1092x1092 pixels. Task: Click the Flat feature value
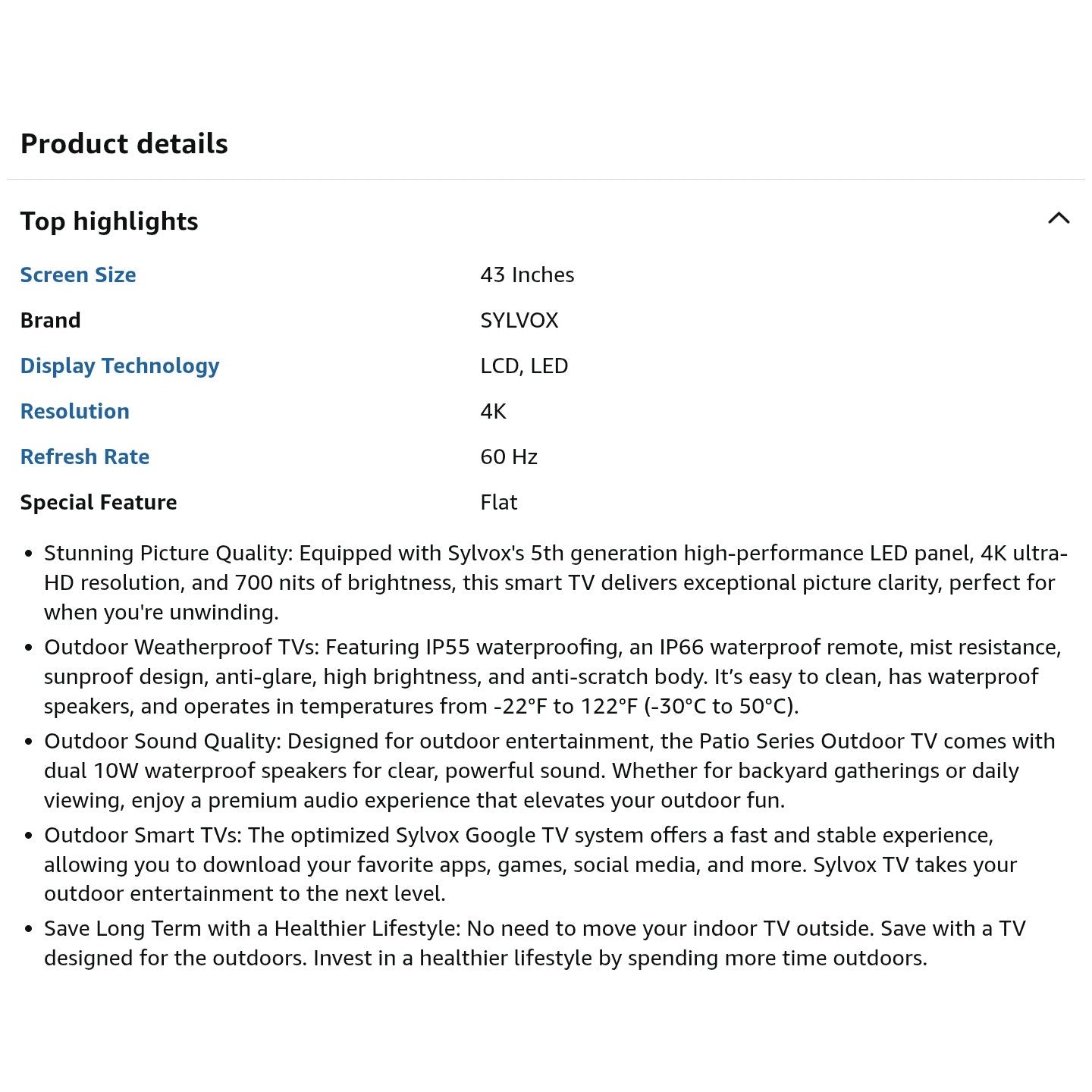point(499,502)
